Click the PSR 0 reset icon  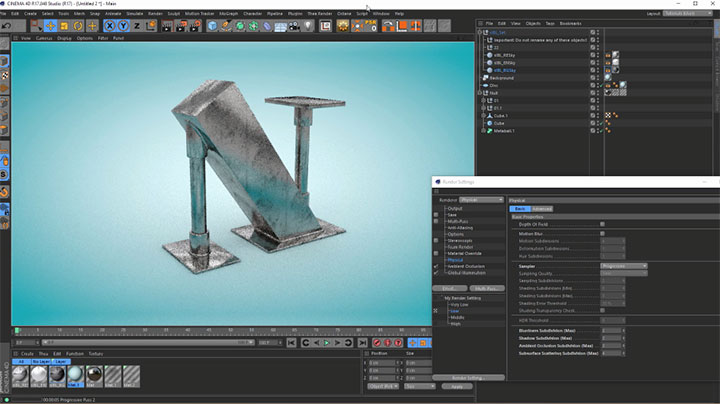(371, 26)
